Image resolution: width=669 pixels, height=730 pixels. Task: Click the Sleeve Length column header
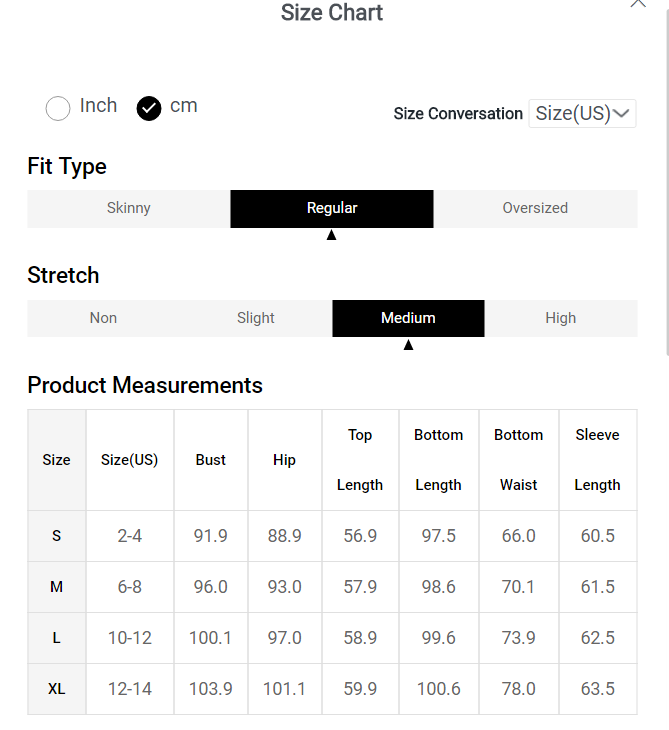597,460
